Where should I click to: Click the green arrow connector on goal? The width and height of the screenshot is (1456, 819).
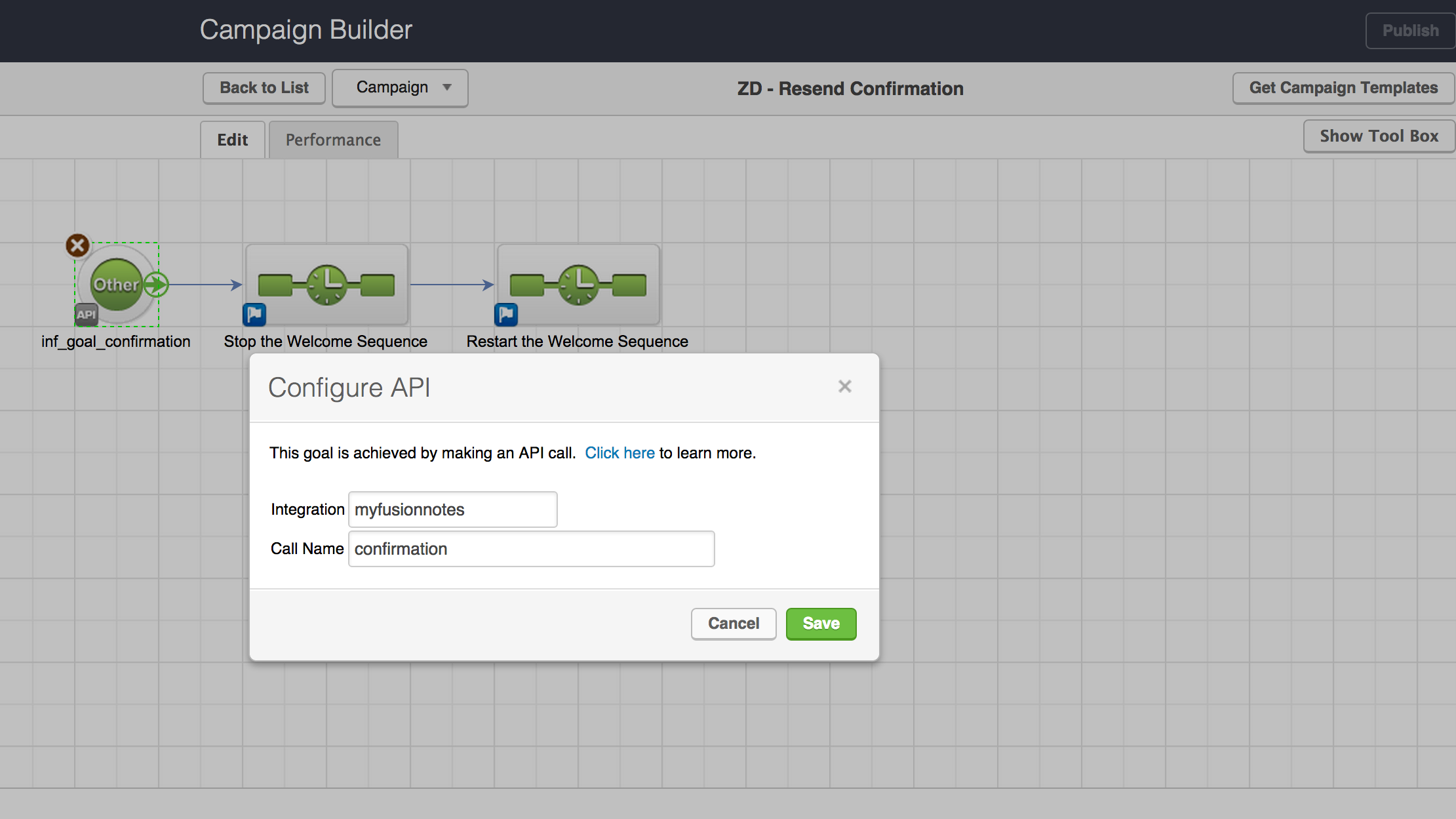(x=156, y=285)
